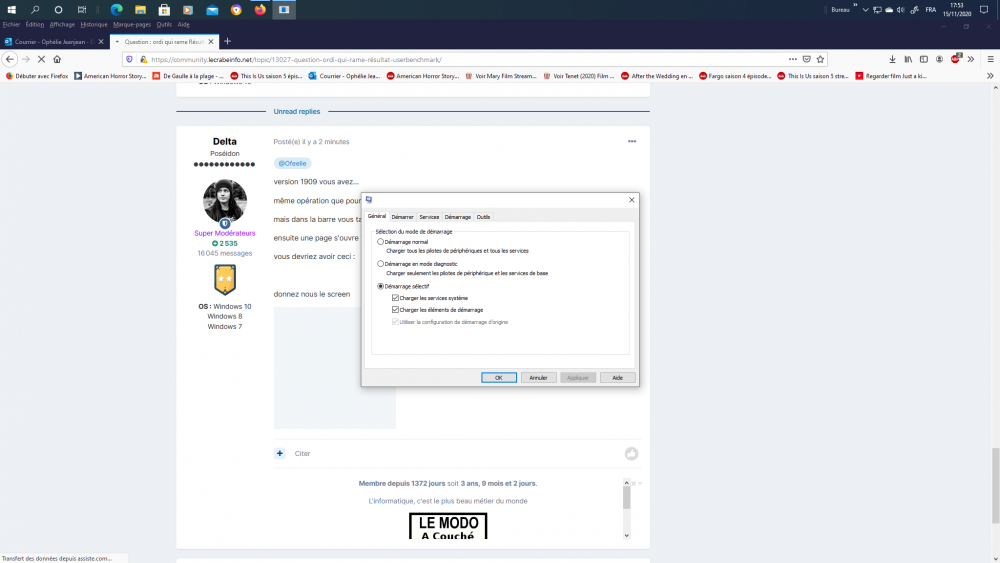Screen dimensions: 1000x563
Task: Switch to the Courrier - Ophélie Jeanjean tab
Action: (54, 41)
